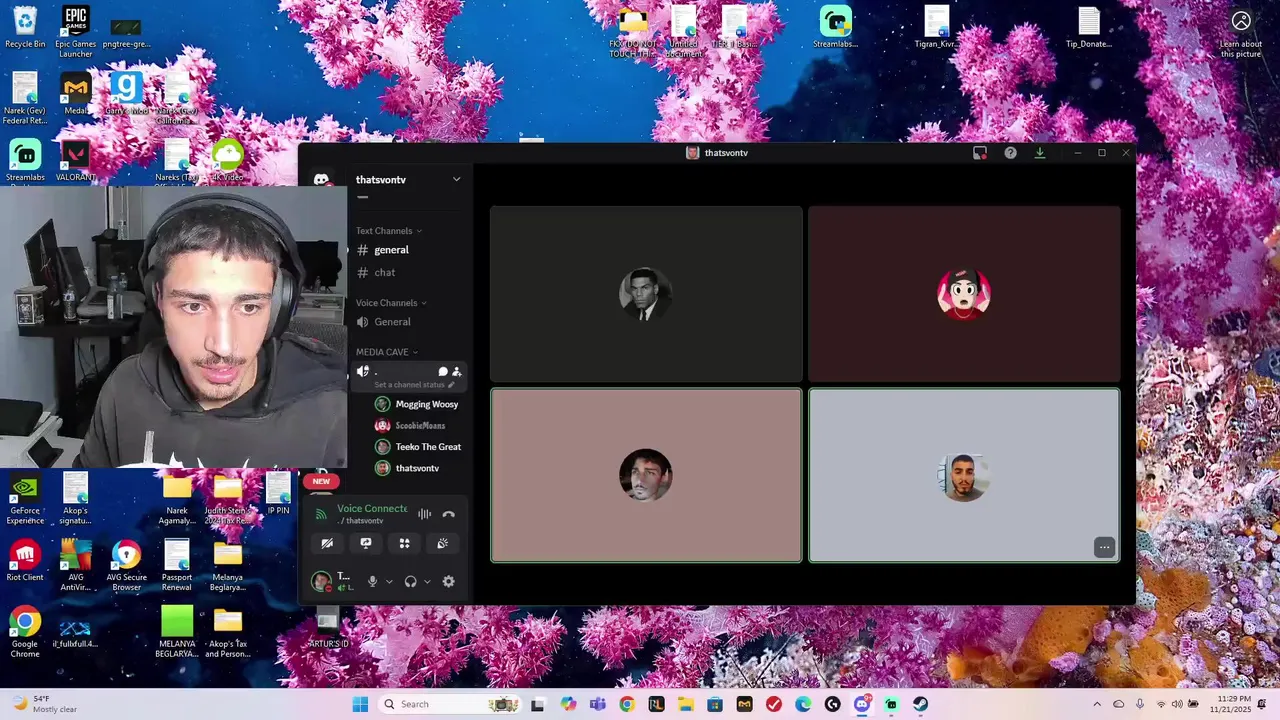This screenshot has height=720, width=1280.
Task: Open more options on bottom-right video tile
Action: [1104, 547]
